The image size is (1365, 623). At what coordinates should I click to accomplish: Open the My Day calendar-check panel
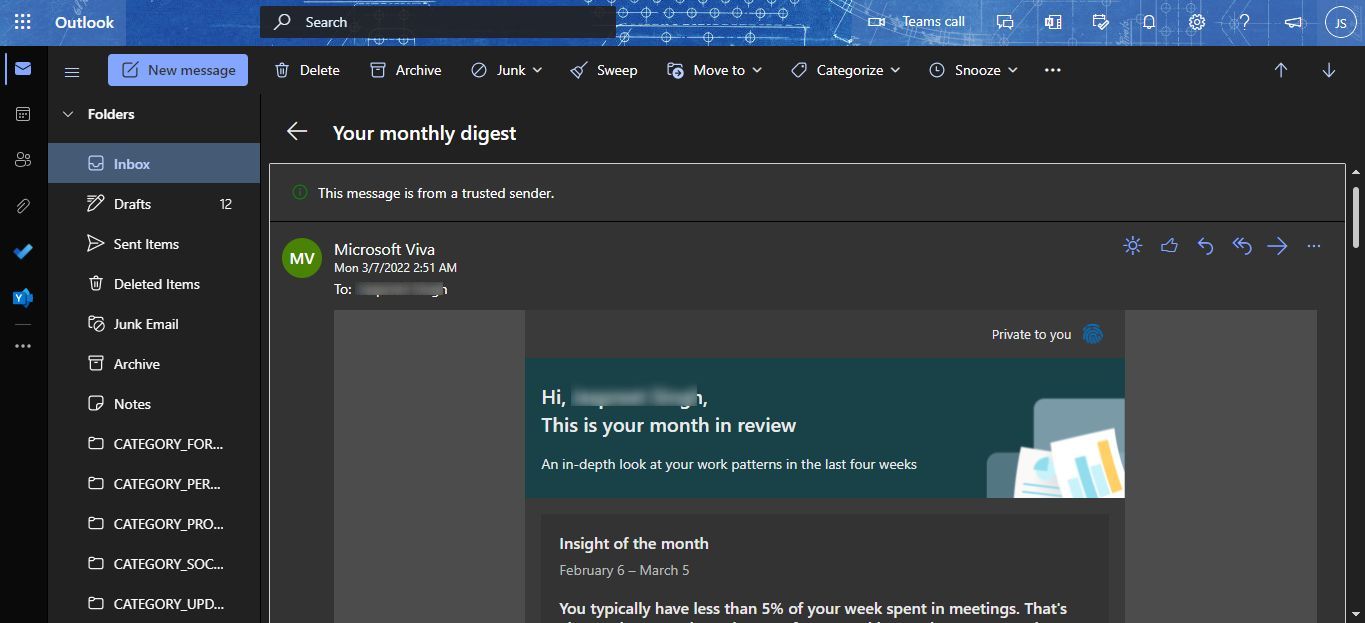[x=1101, y=22]
